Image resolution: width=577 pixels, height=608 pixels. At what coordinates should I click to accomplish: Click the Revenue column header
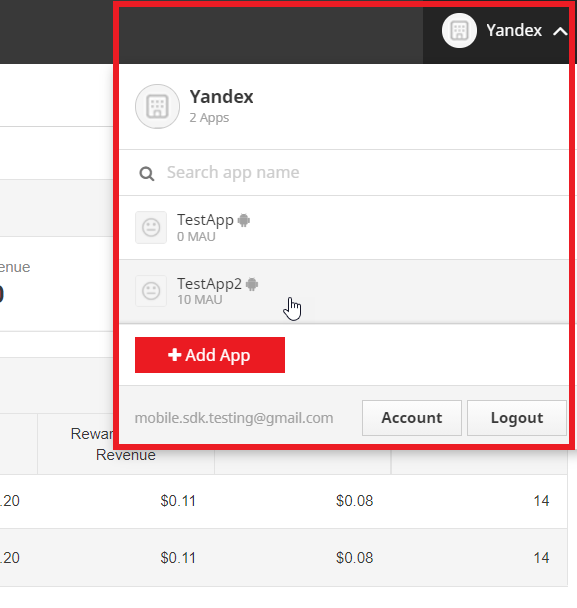coord(126,455)
